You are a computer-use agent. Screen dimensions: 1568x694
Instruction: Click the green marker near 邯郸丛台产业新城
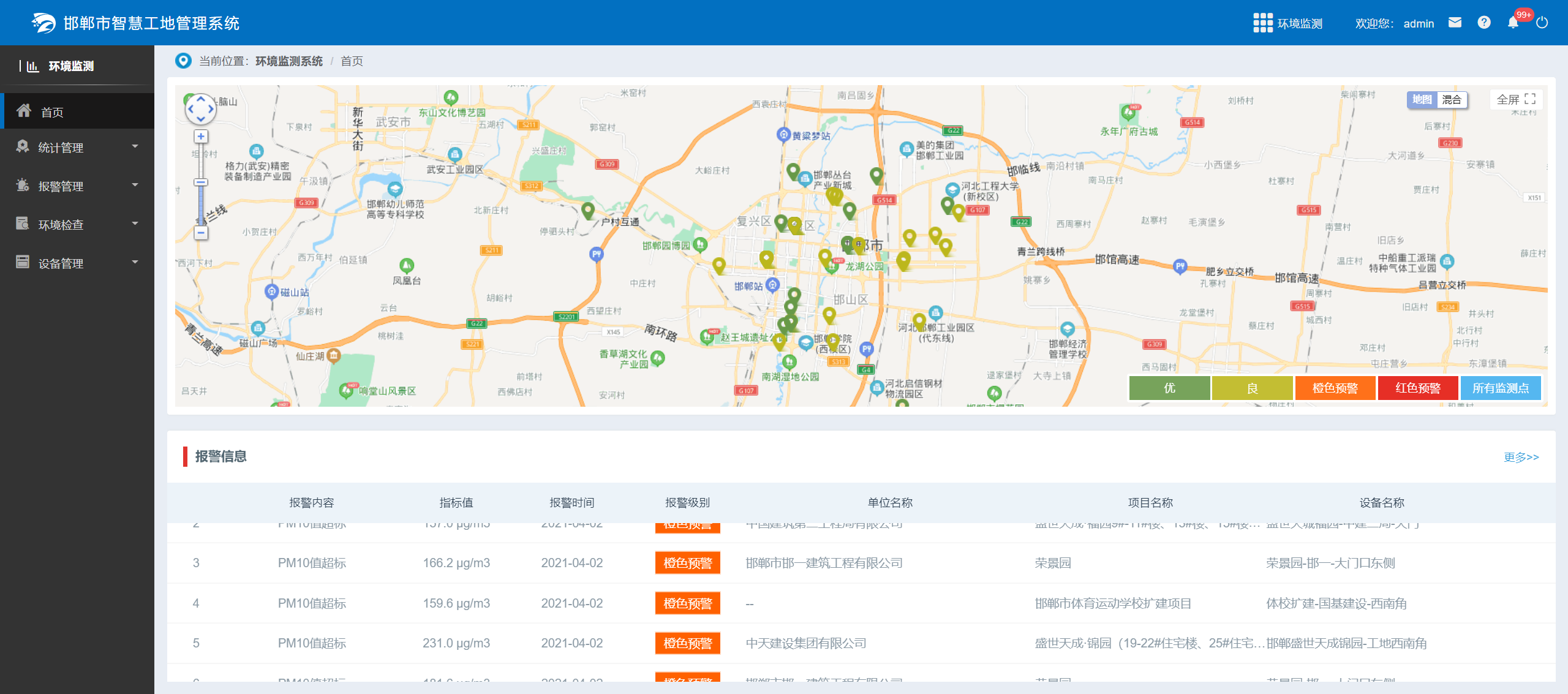pos(793,172)
